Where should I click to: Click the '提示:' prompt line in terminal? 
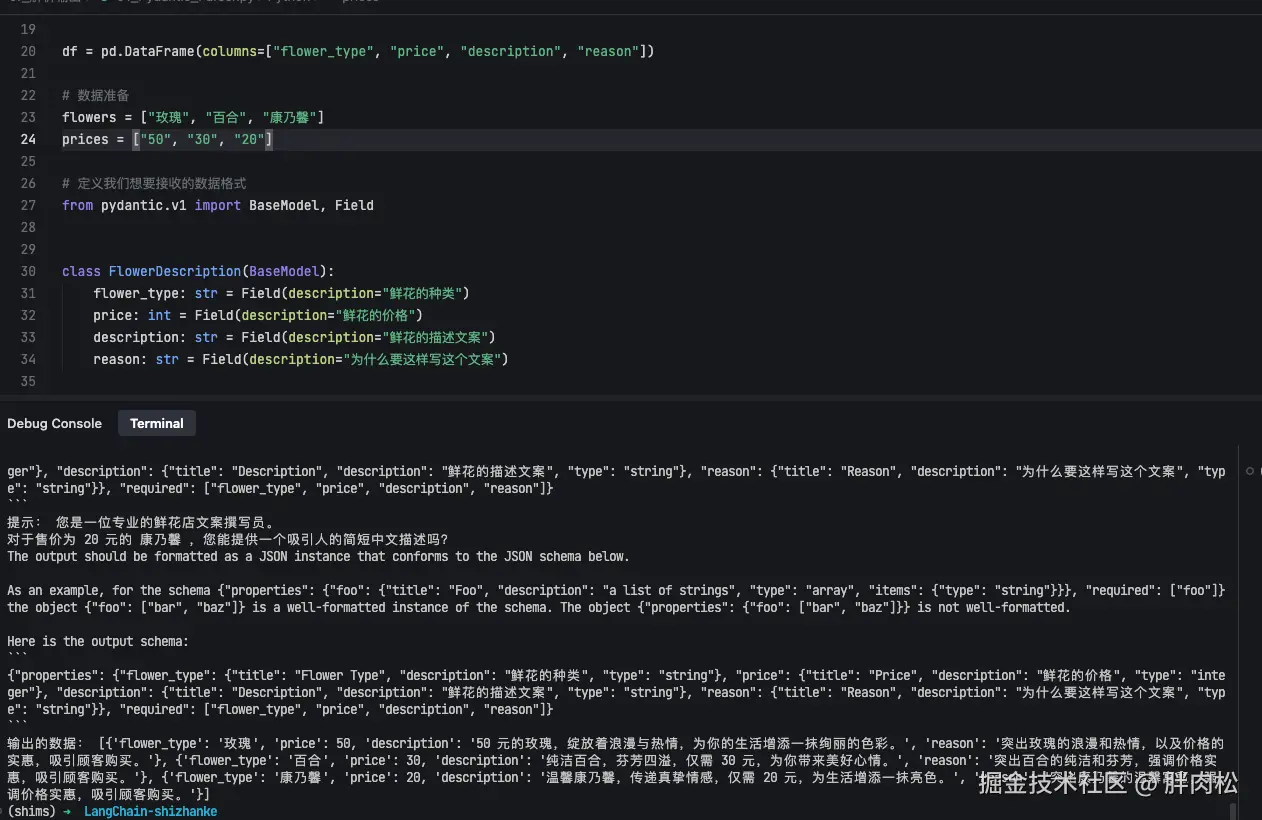(x=24, y=522)
